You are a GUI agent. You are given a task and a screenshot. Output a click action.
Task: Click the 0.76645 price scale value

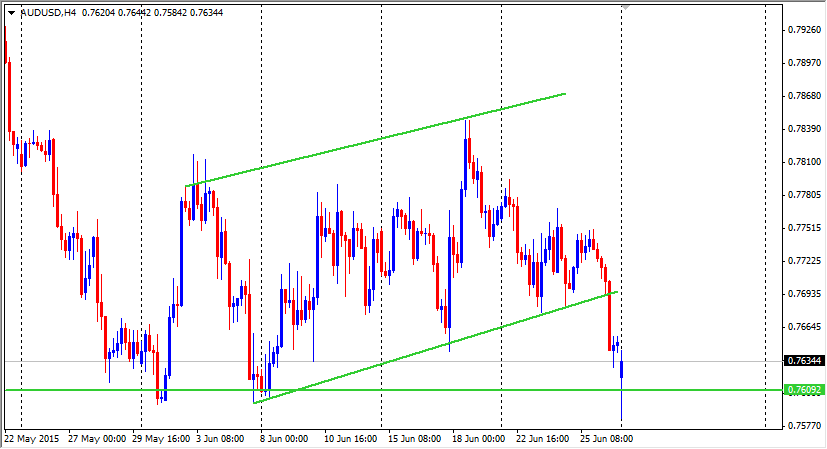pyautogui.click(x=804, y=327)
